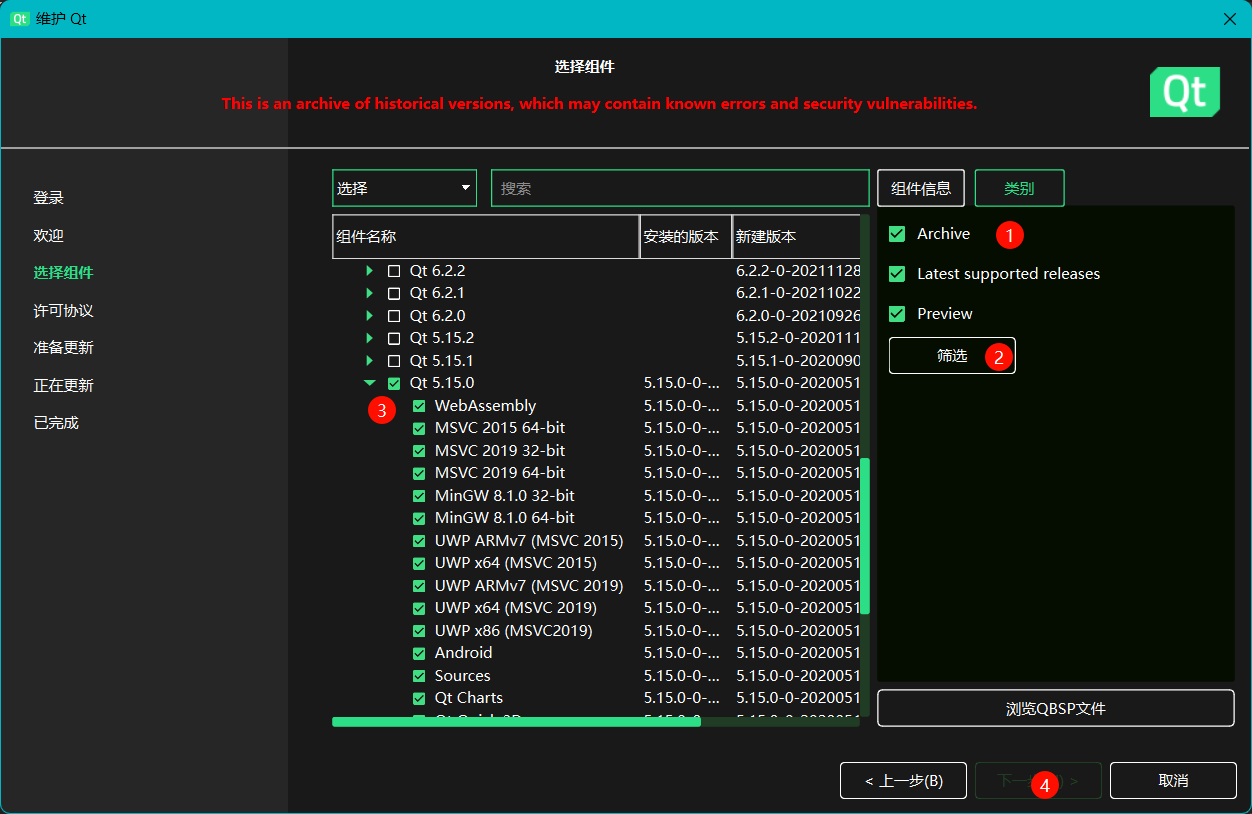Check the Qt 5.15.1 checkbox

(x=394, y=361)
